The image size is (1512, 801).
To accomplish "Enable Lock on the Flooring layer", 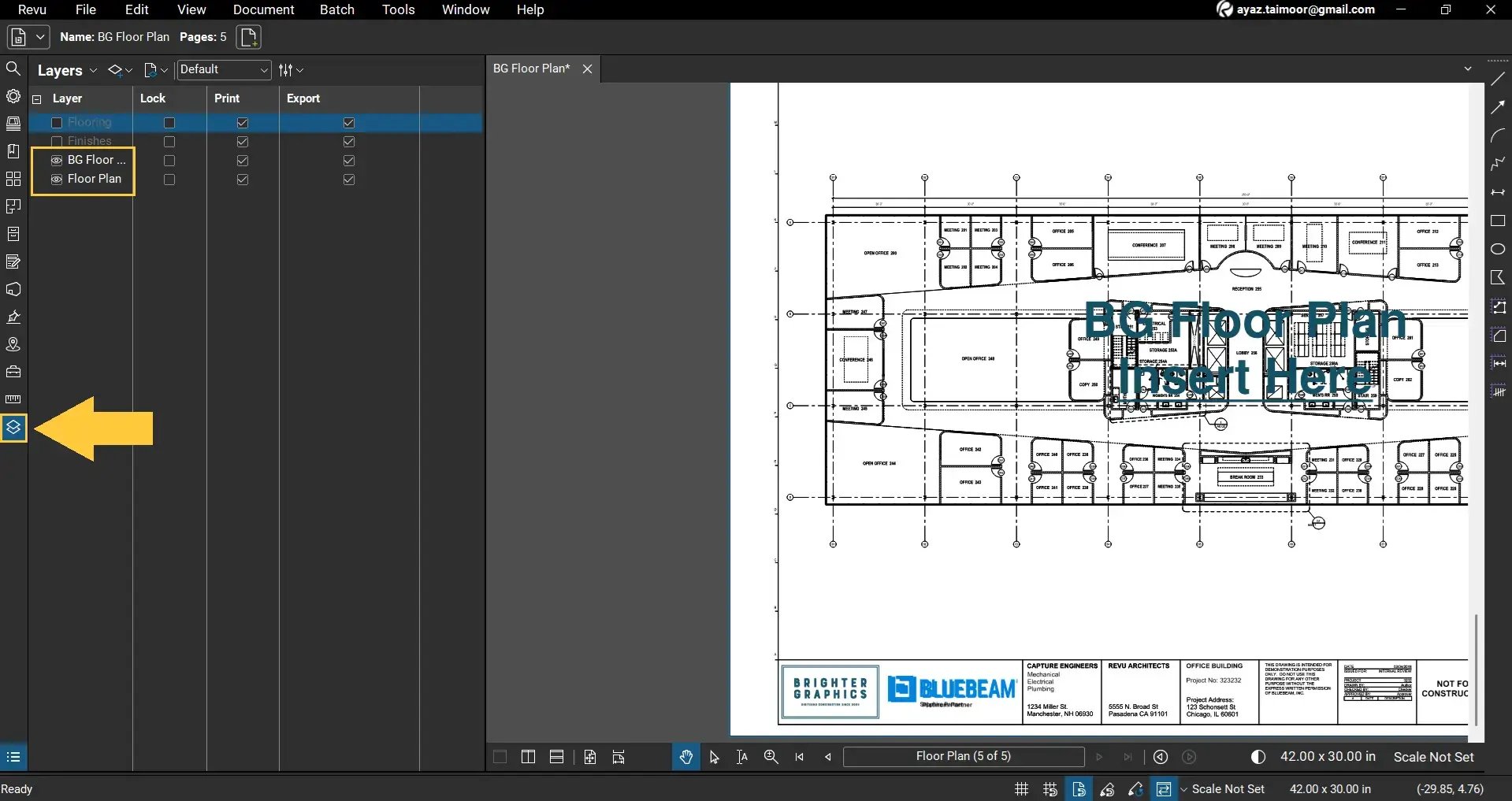I will pos(169,122).
